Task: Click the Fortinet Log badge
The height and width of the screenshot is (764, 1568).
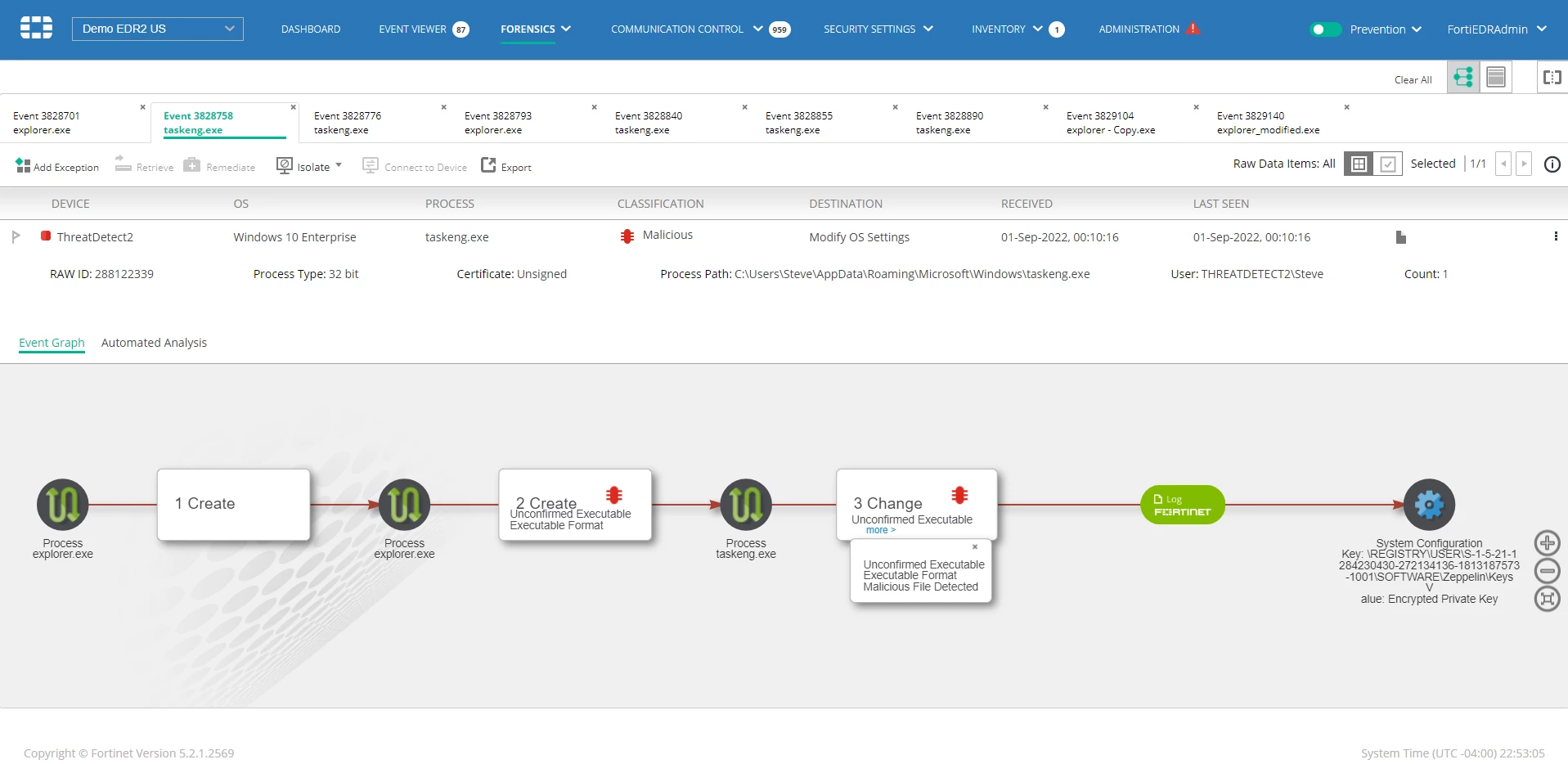Action: point(1182,505)
